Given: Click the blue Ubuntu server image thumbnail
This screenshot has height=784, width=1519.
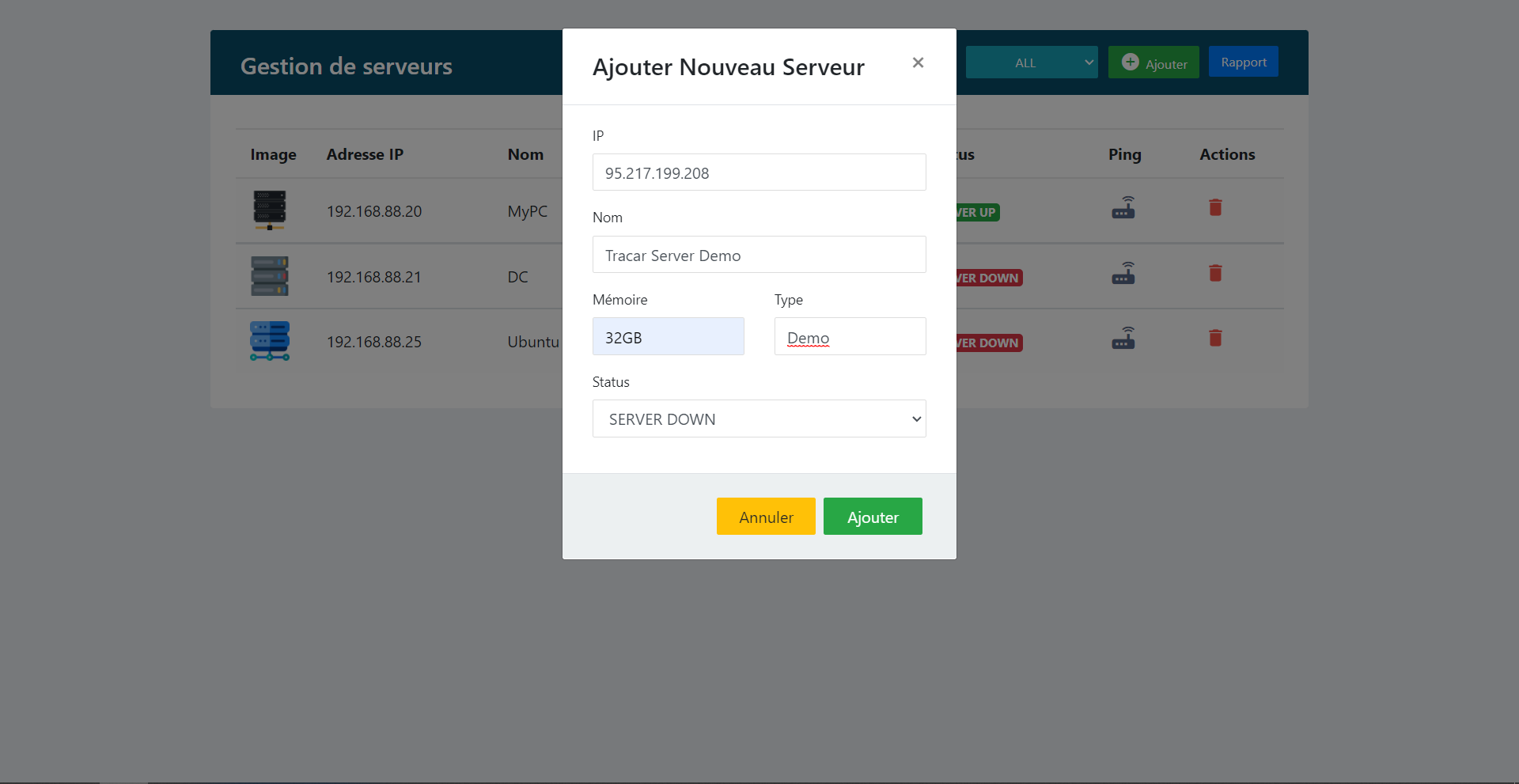Looking at the screenshot, I should 270,341.
